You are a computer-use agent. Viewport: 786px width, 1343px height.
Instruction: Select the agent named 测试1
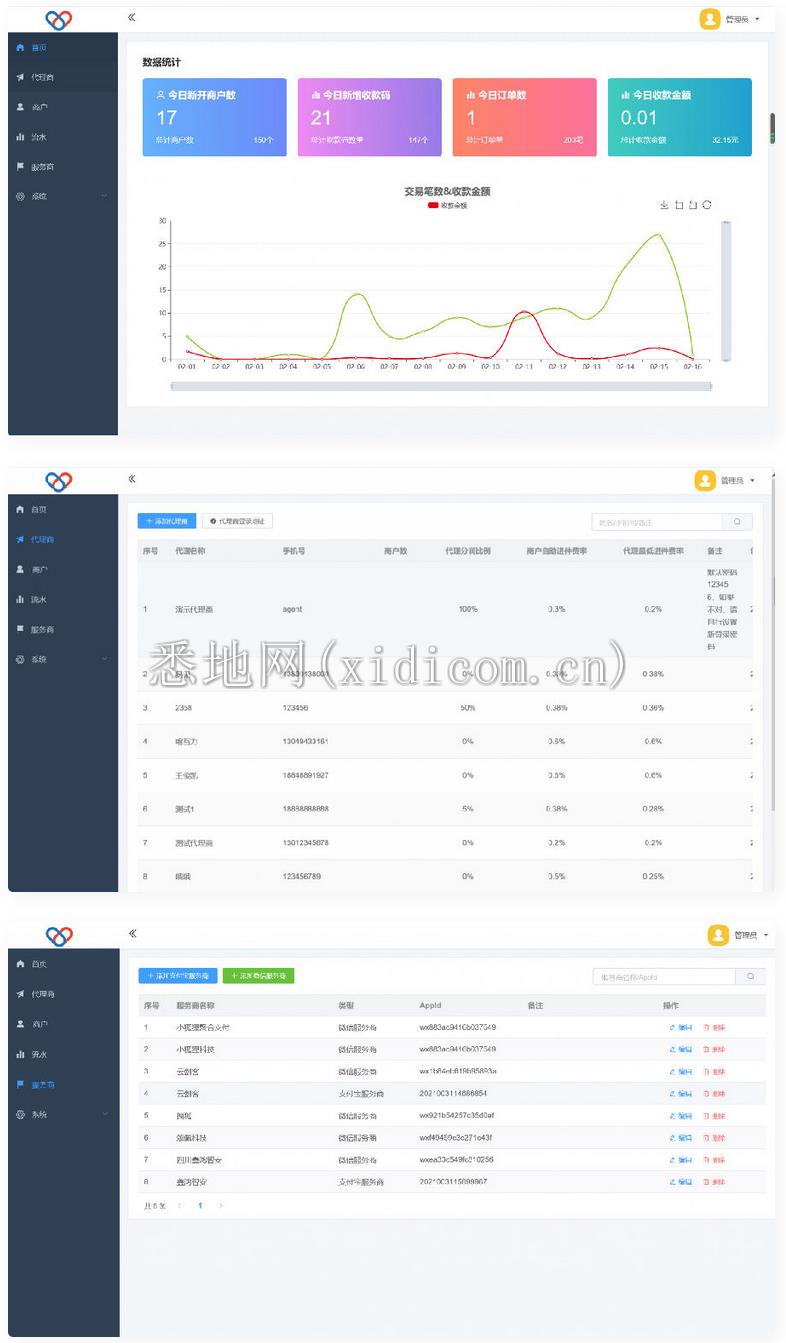[185, 809]
